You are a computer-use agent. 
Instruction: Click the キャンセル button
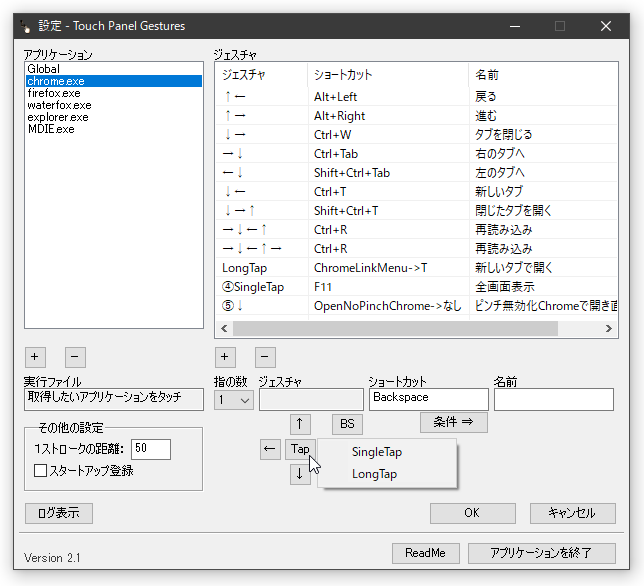click(x=572, y=513)
